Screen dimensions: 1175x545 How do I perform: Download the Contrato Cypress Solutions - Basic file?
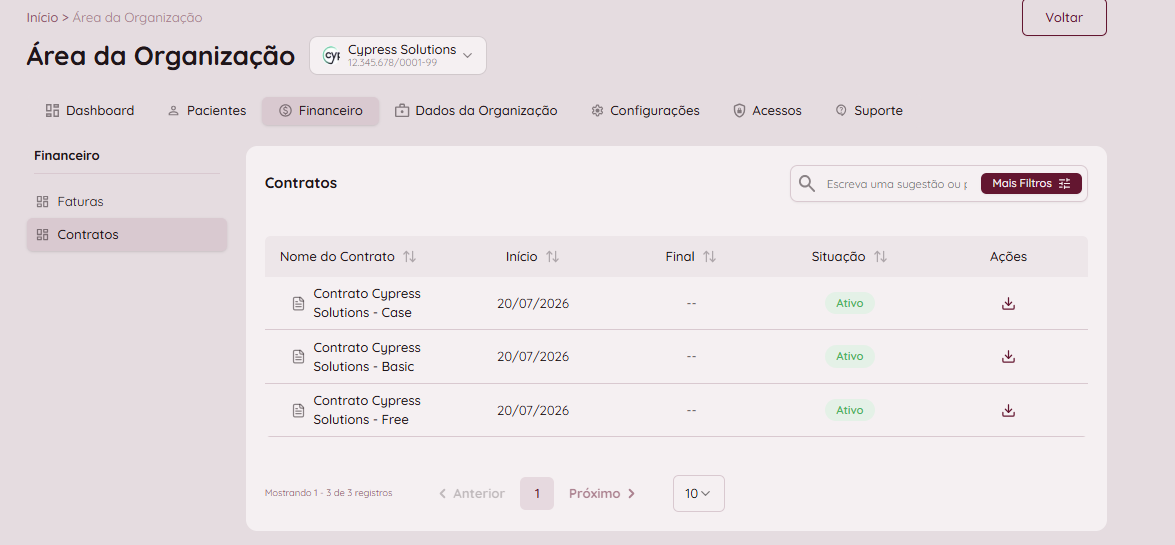1008,357
